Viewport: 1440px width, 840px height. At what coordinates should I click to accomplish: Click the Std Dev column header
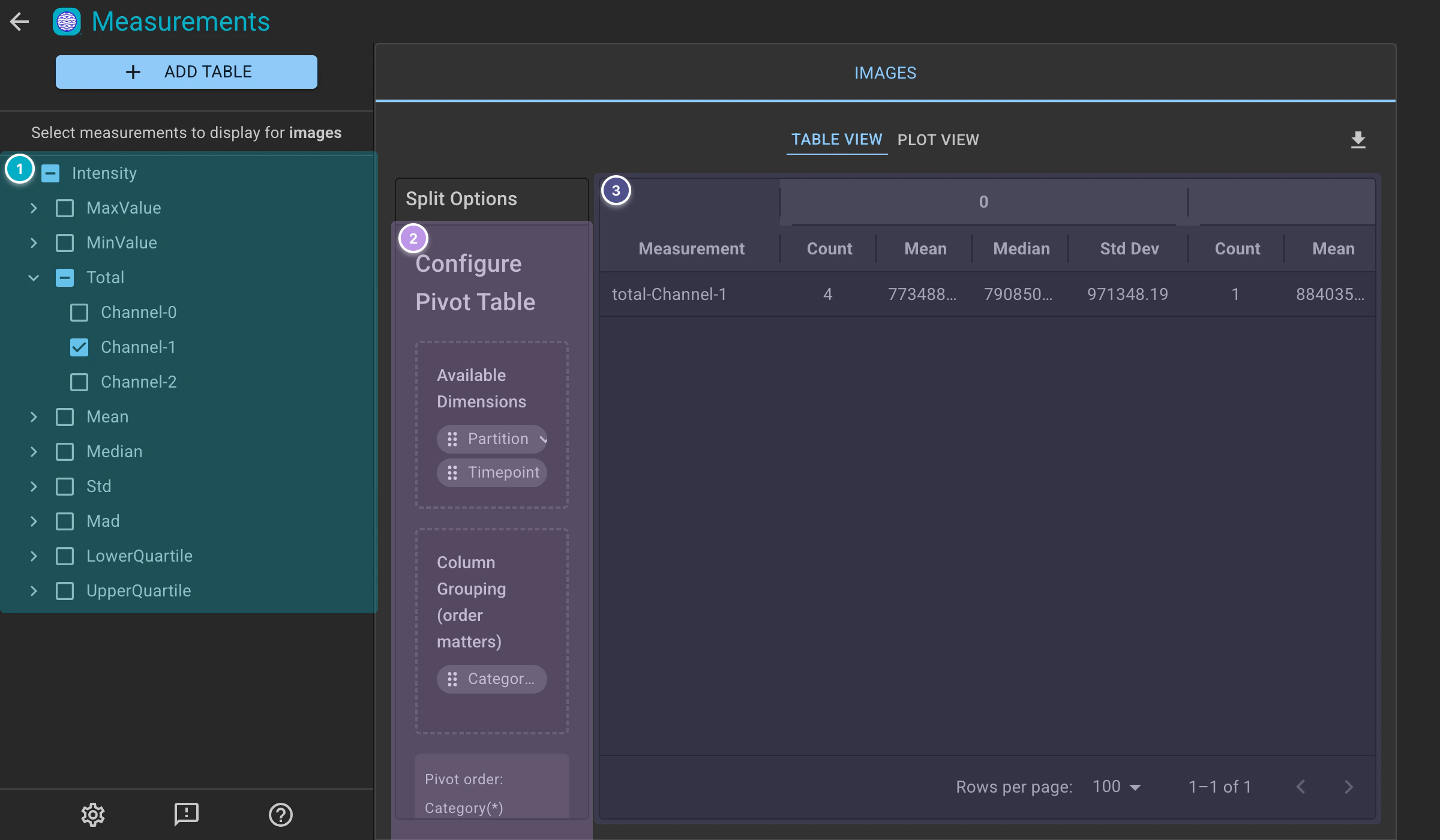[1129, 249]
